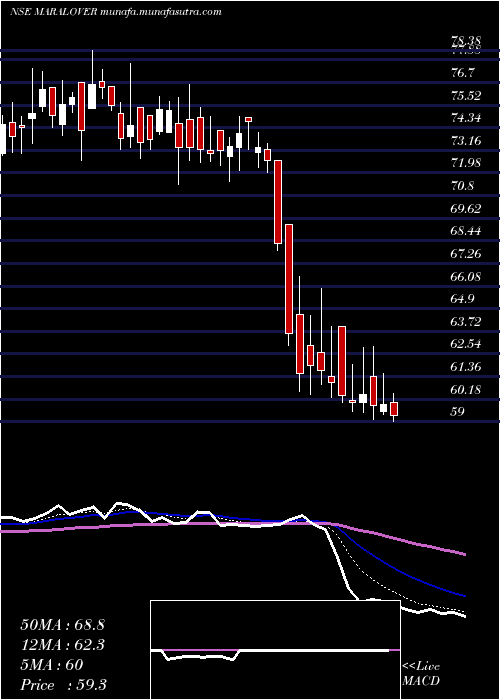Open the Live MACD label
The height and width of the screenshot is (700, 500).
[x=421, y=674]
